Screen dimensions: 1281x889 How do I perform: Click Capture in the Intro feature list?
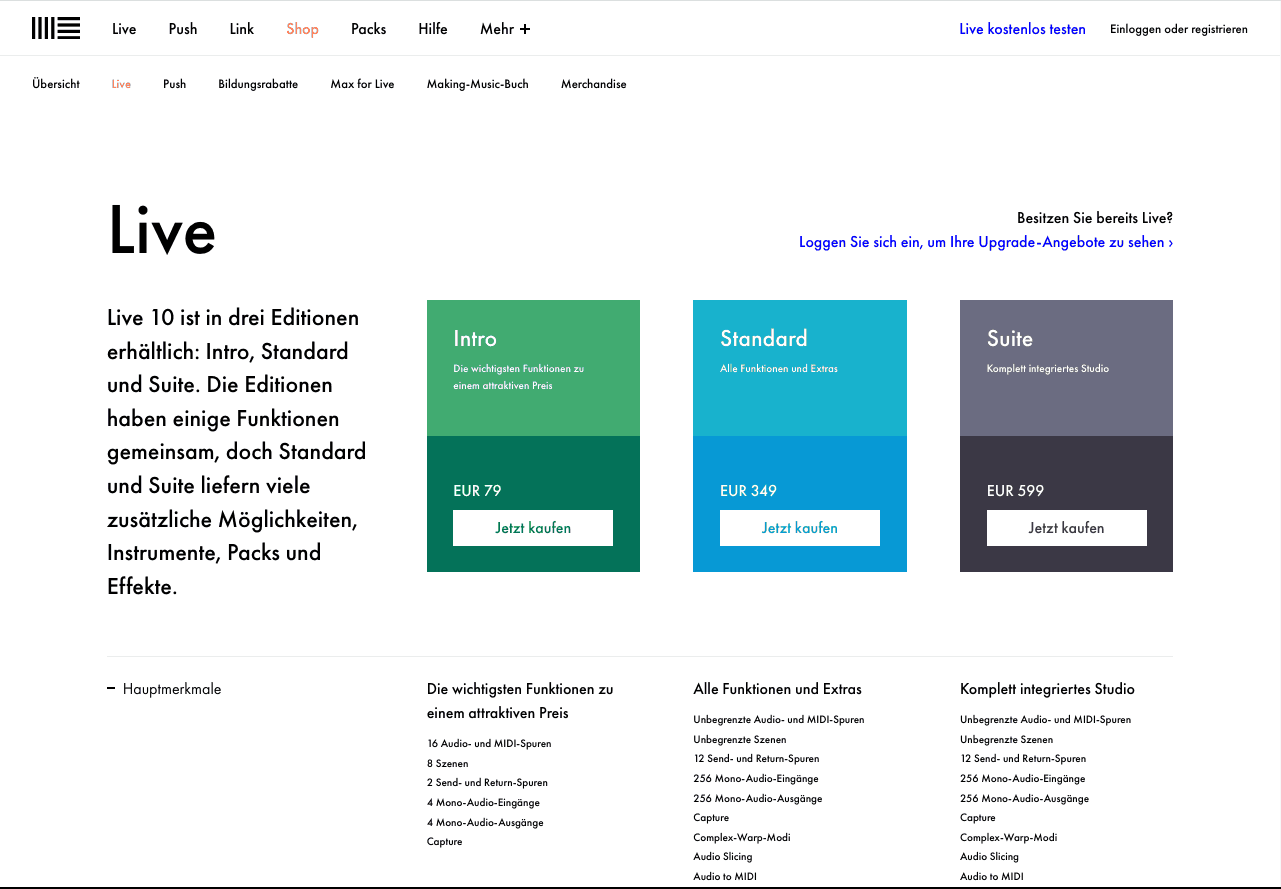(445, 841)
